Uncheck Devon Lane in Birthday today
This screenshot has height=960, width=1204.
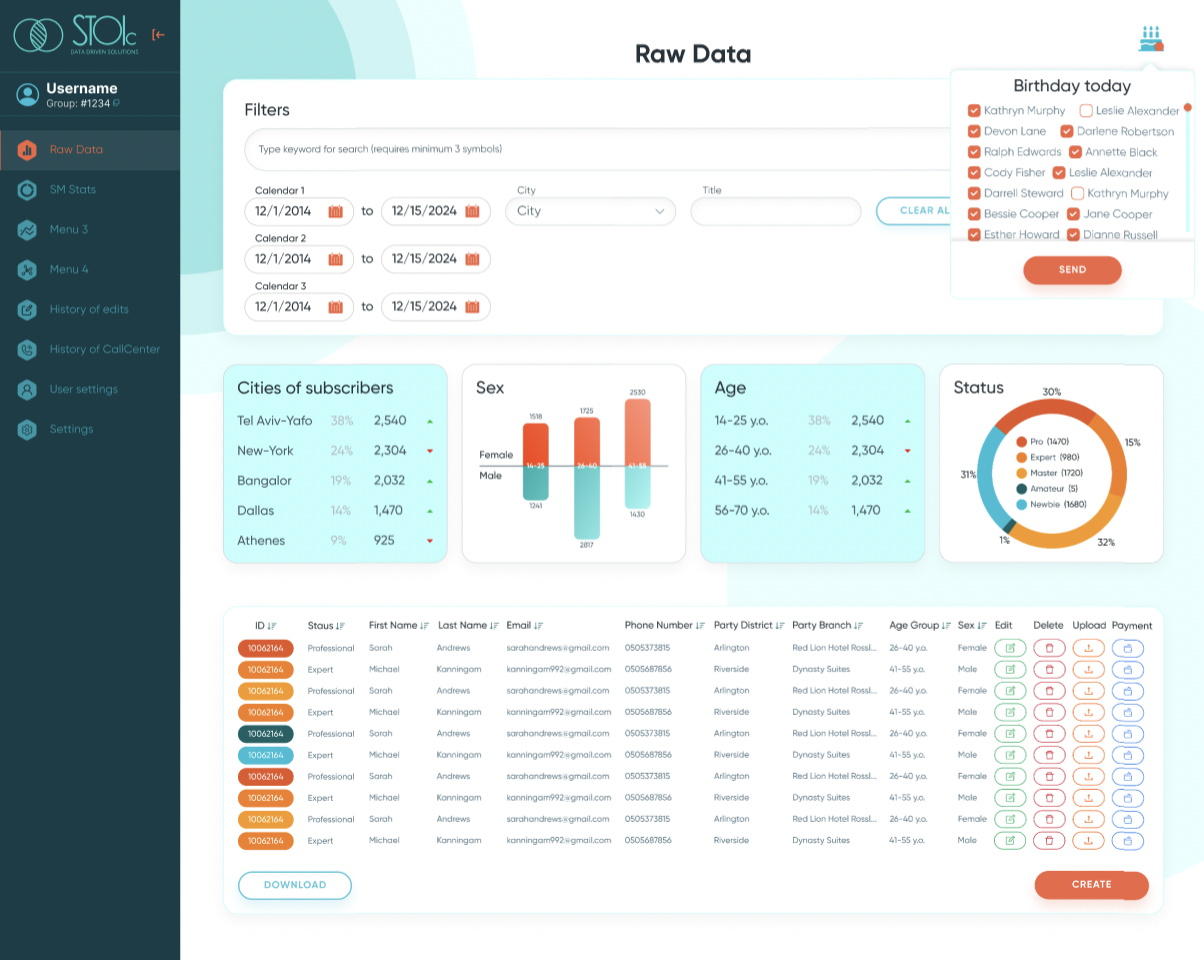point(974,131)
